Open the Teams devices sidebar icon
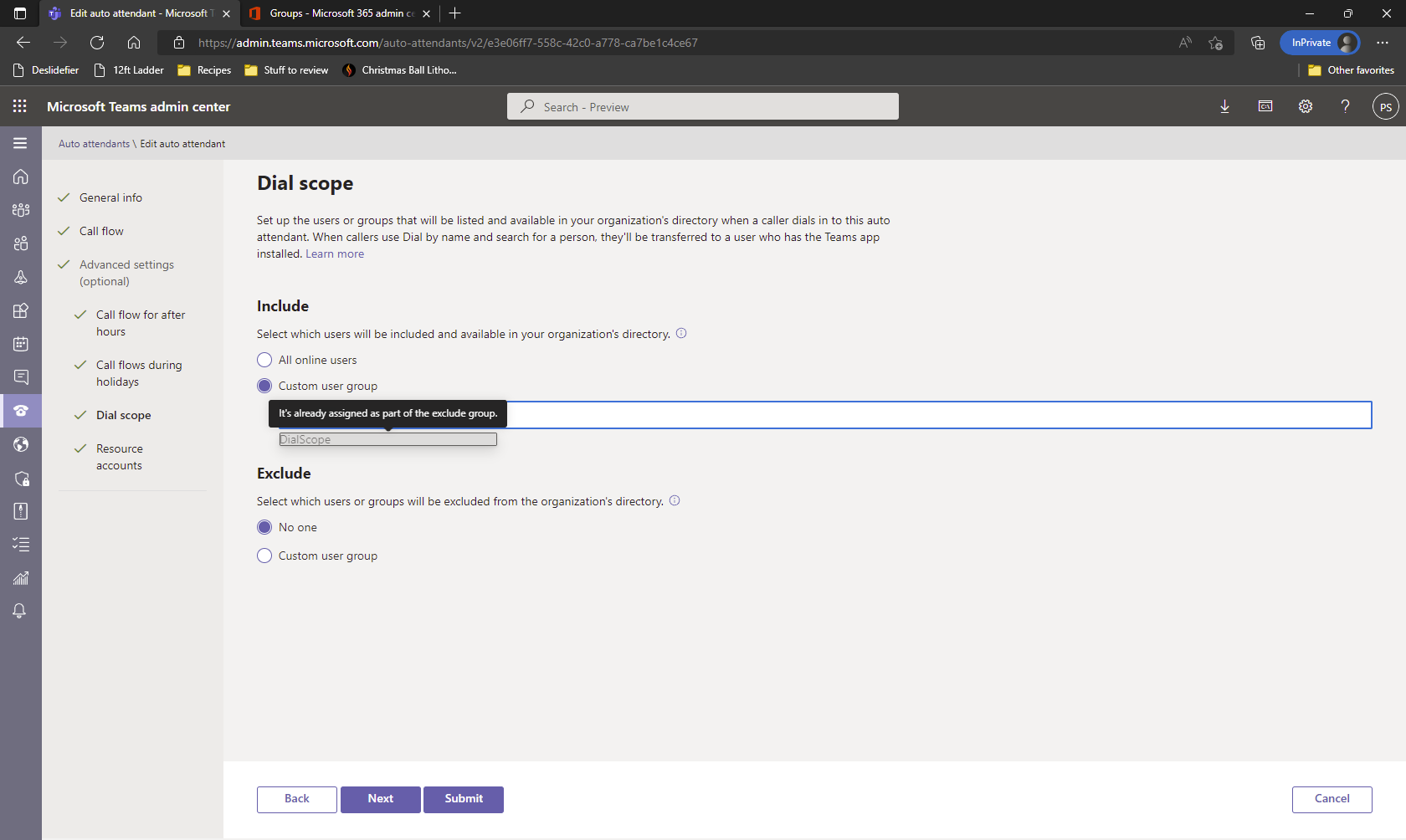1406x840 pixels. [21, 277]
